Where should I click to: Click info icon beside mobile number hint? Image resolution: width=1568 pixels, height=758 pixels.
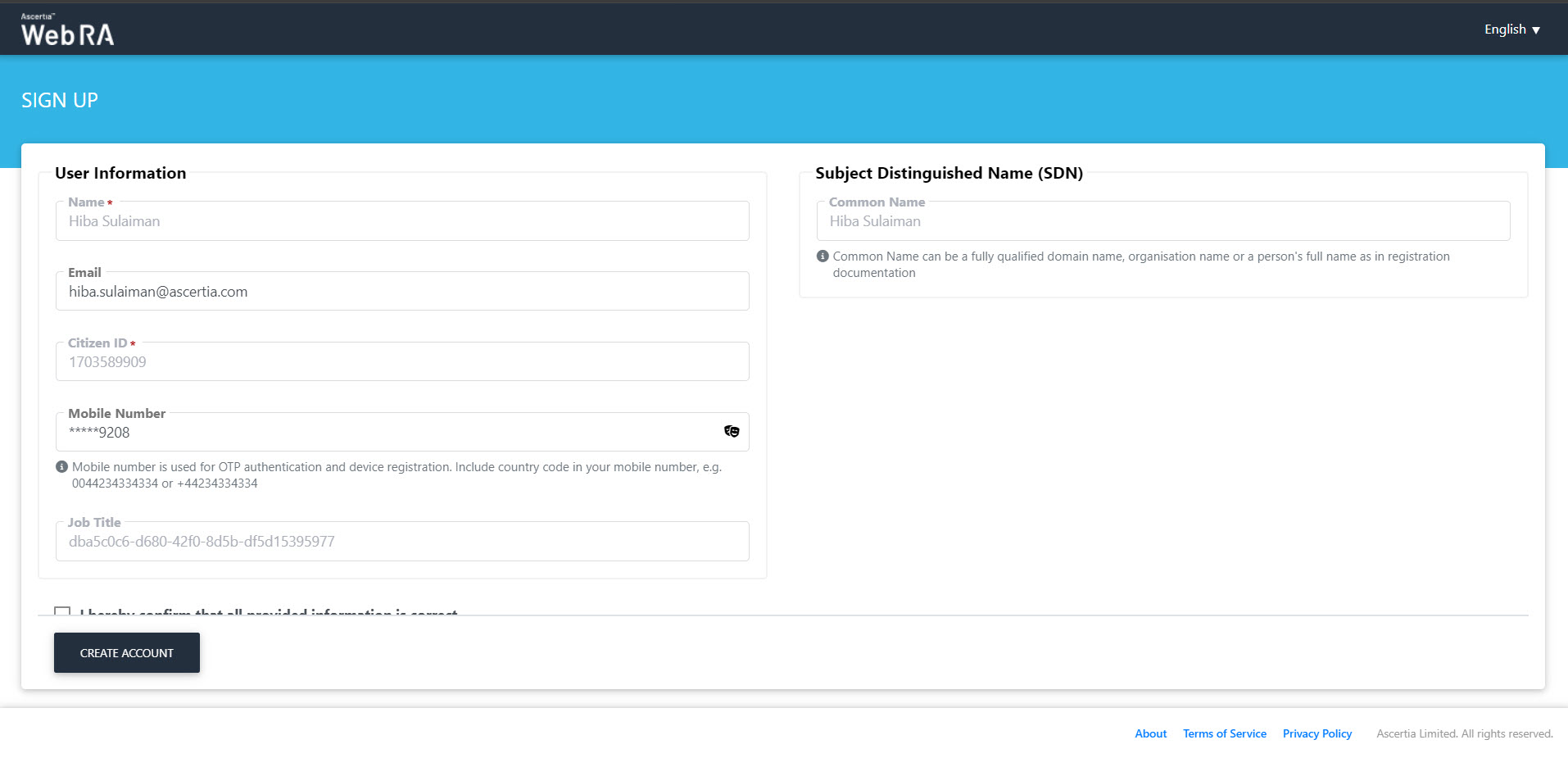pyautogui.click(x=61, y=467)
